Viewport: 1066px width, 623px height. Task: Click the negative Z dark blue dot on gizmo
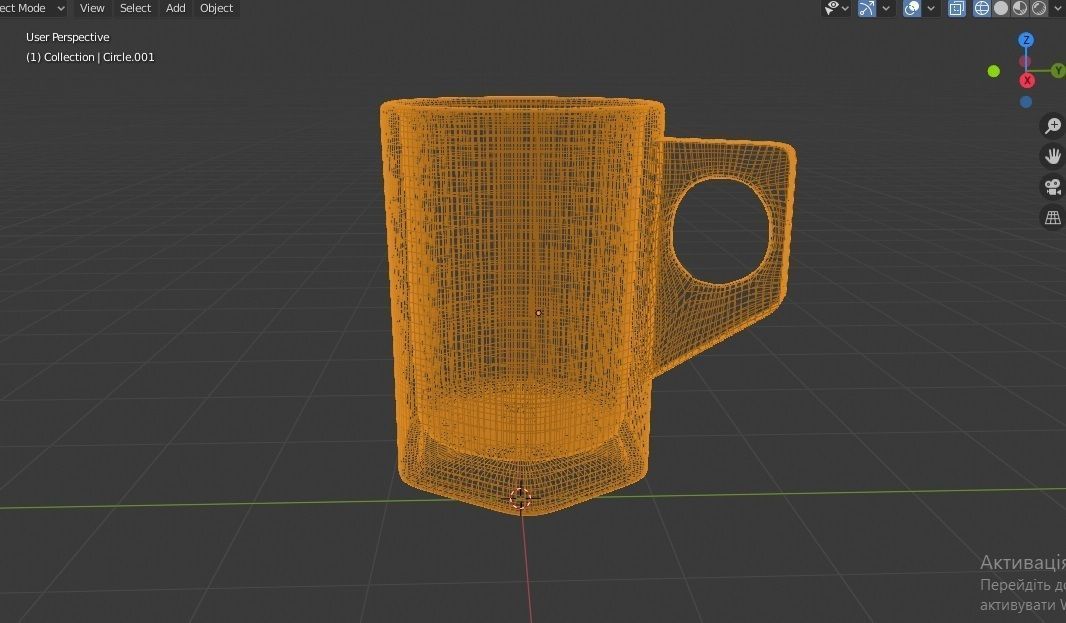point(1026,102)
